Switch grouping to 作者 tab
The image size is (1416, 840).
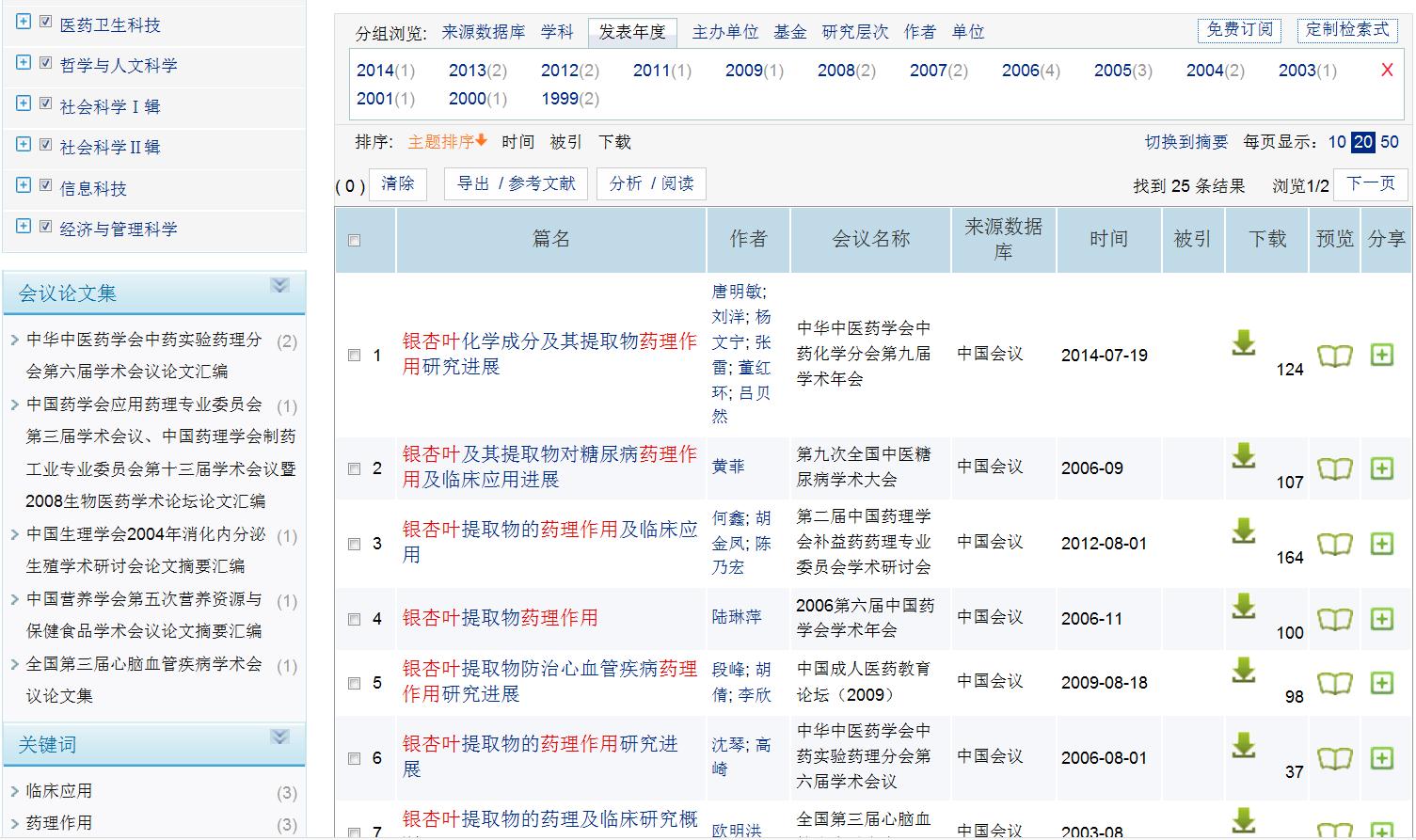919,32
